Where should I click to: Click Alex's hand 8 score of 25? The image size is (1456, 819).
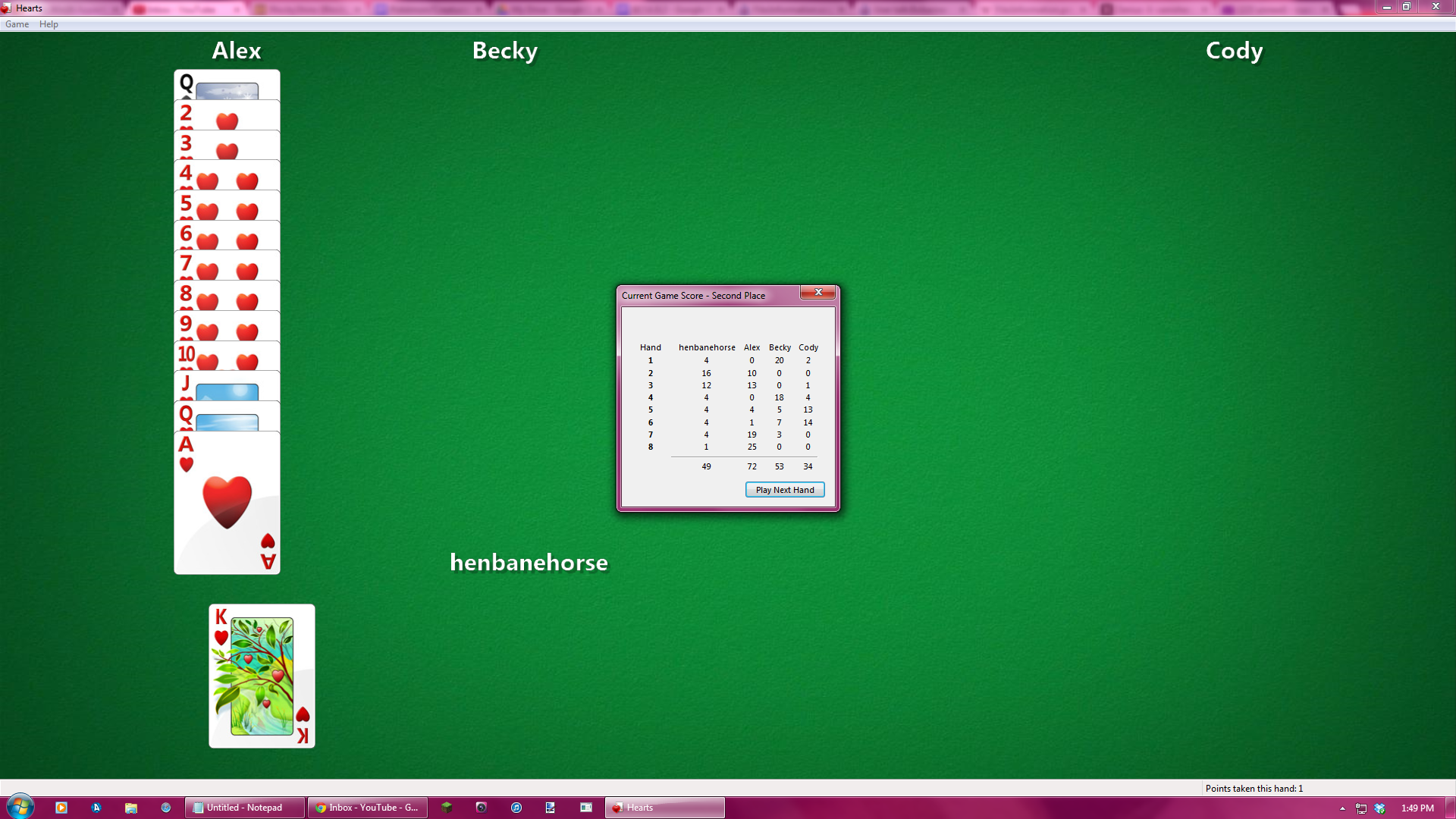tap(752, 447)
